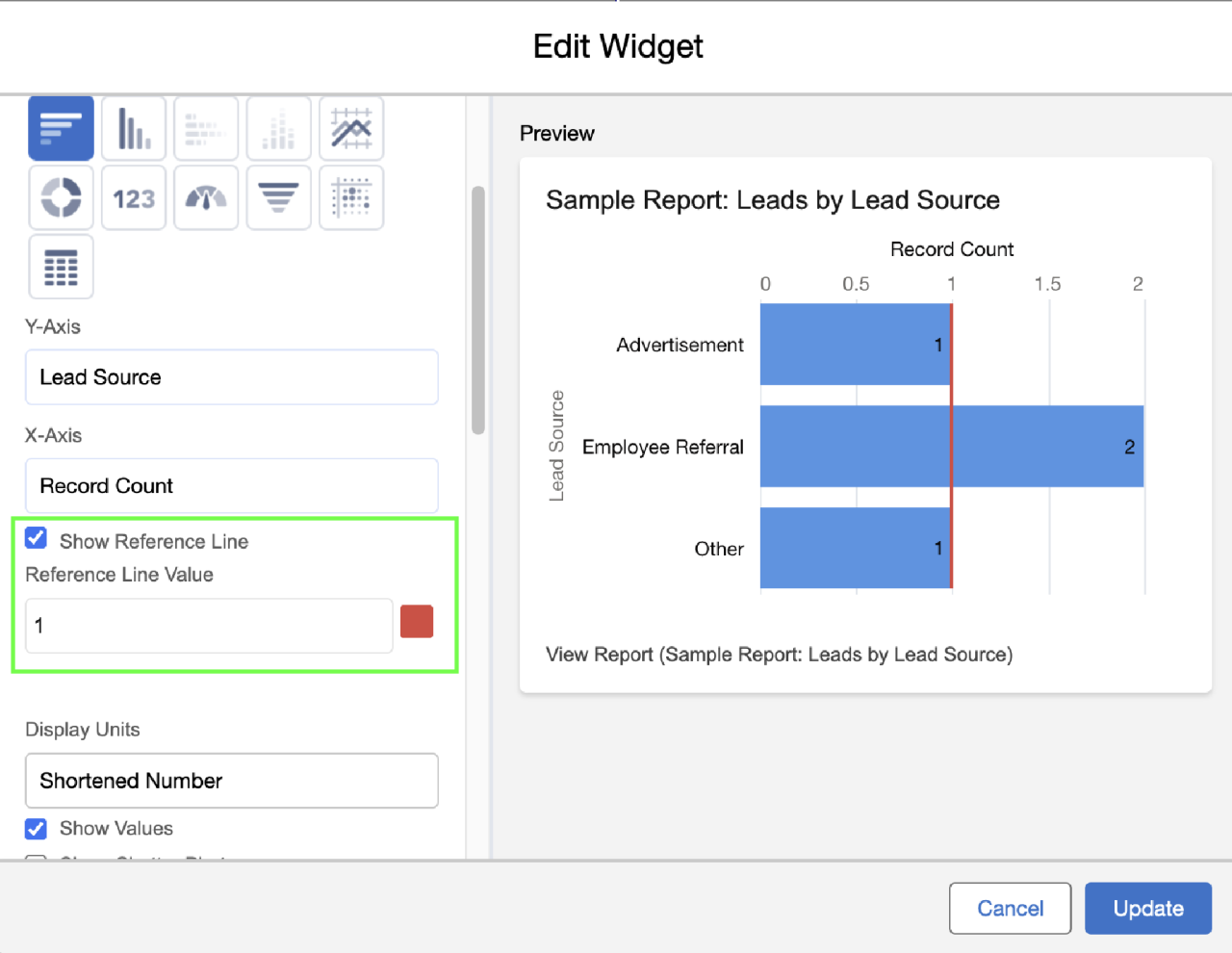The height and width of the screenshot is (953, 1232).
Task: Expand Display Units Shortened Number dropdown
Action: (231, 781)
